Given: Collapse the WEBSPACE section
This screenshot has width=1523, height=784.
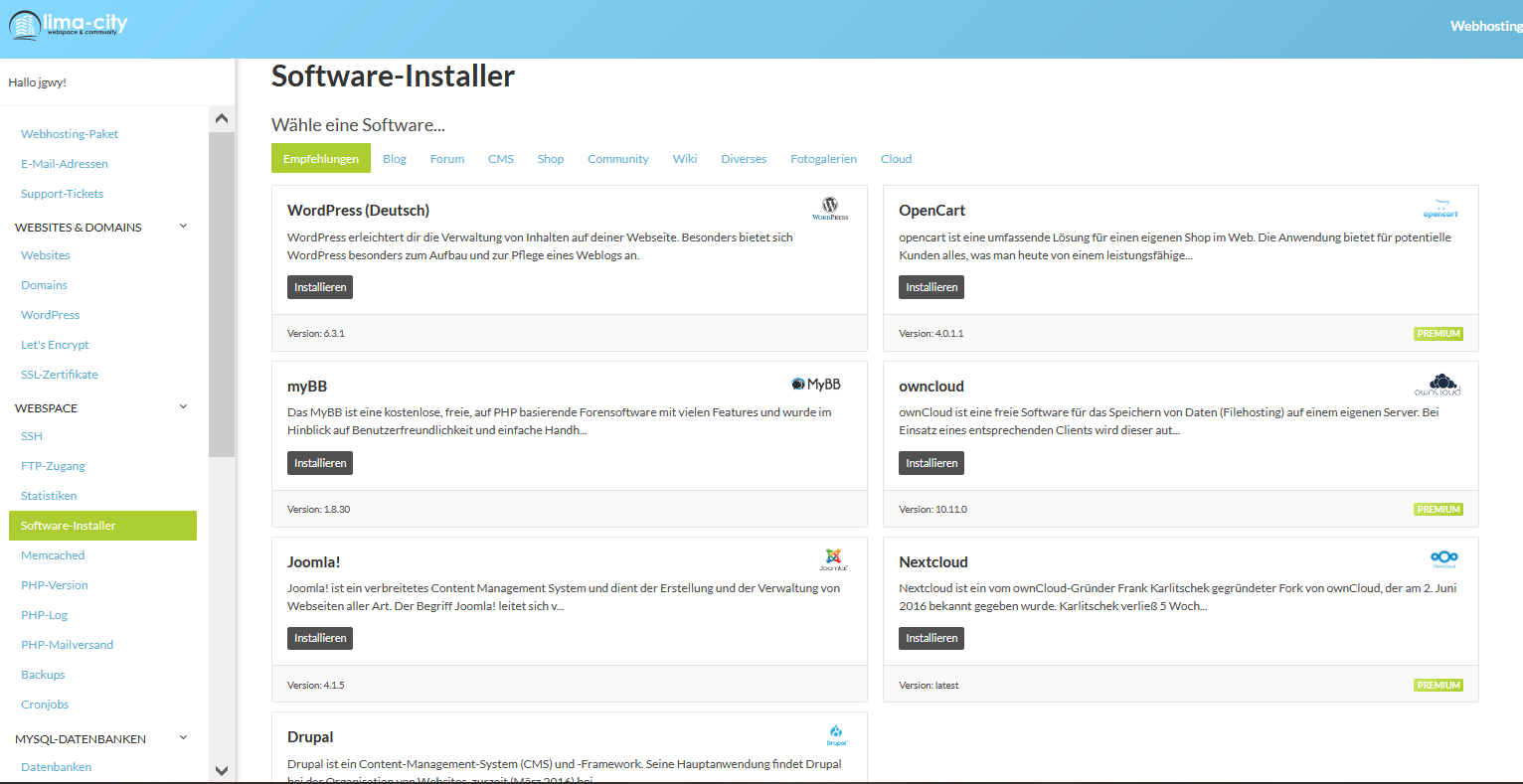Looking at the screenshot, I should tap(183, 407).
